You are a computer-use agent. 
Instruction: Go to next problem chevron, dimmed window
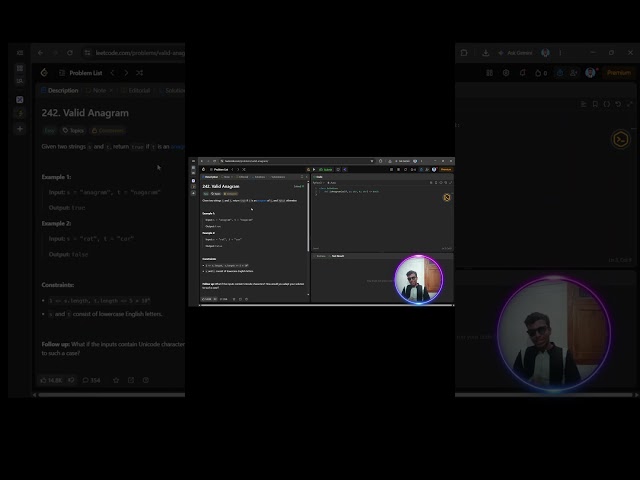tap(126, 73)
